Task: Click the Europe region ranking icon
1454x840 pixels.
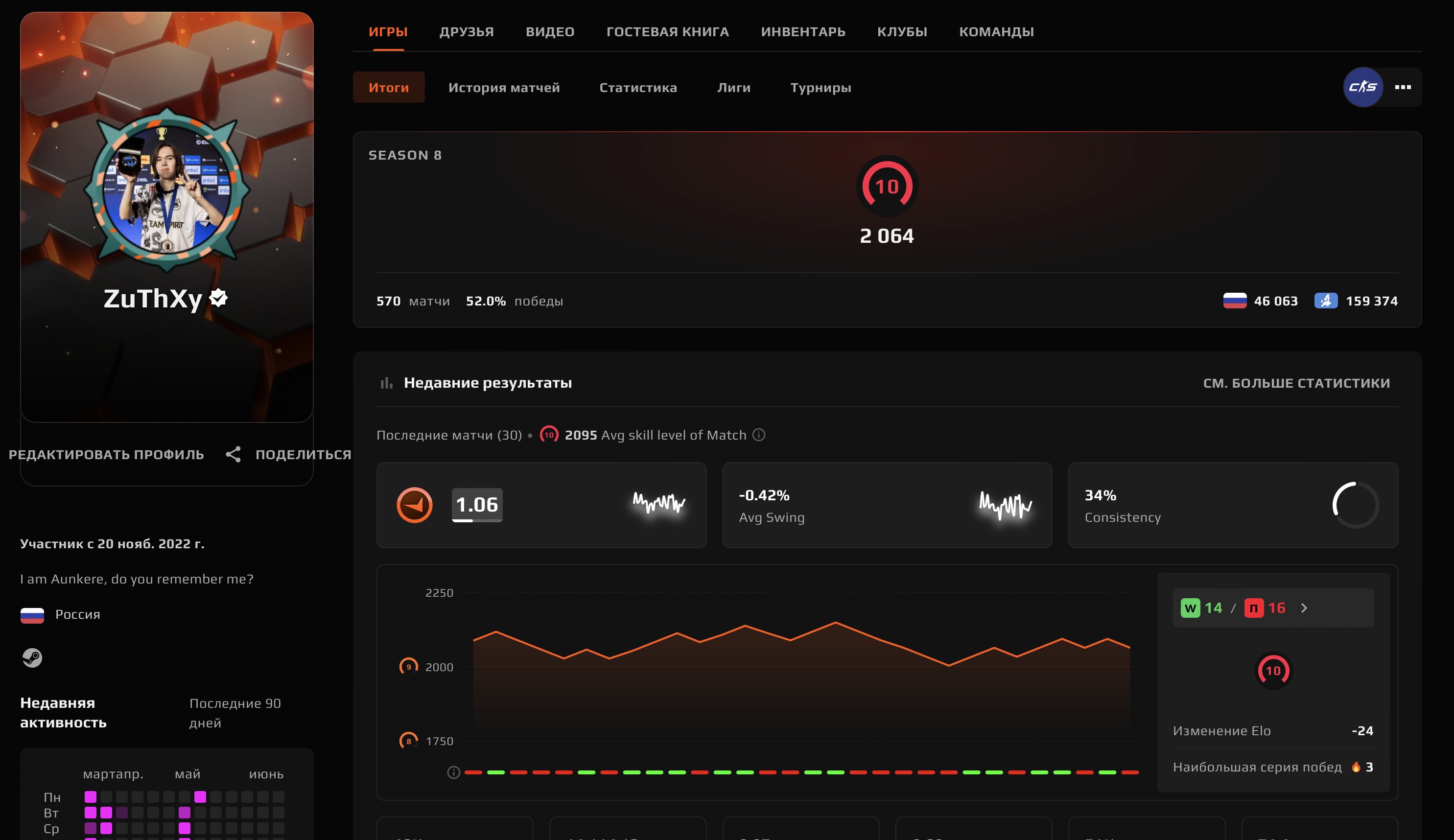Action: [1325, 301]
